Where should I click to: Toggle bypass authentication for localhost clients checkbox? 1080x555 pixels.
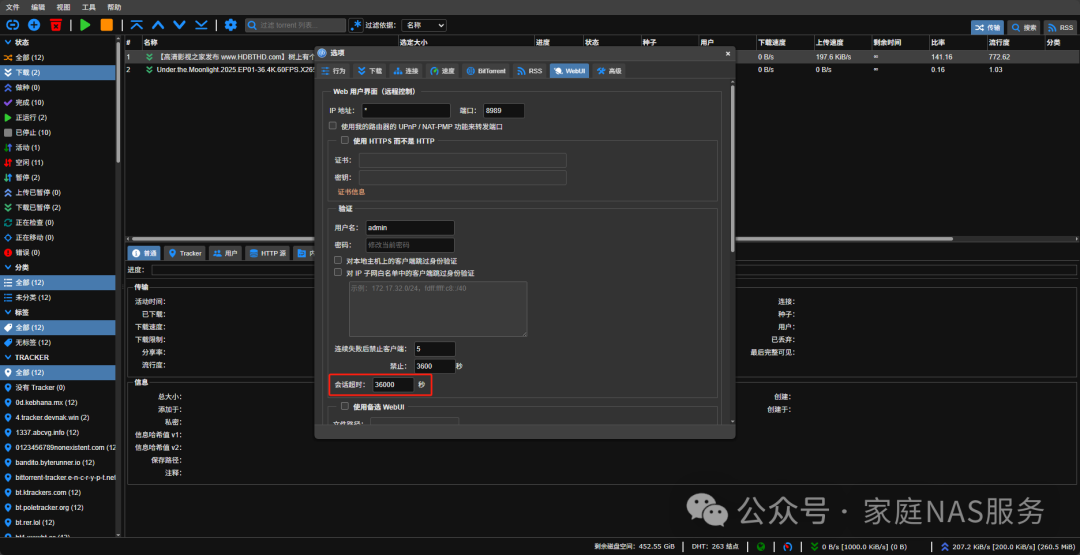[338, 260]
